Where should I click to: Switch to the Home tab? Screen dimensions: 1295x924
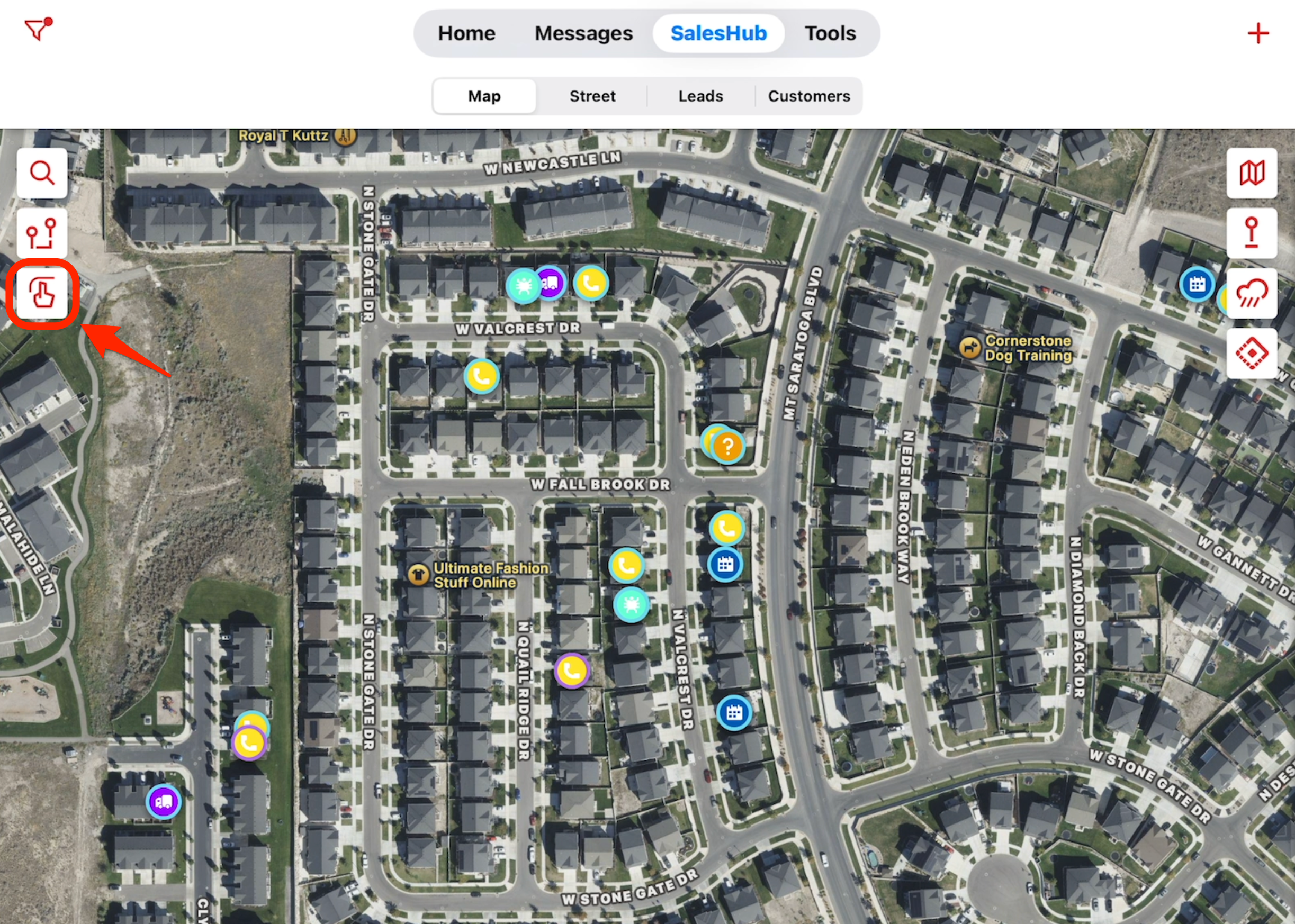tap(466, 33)
